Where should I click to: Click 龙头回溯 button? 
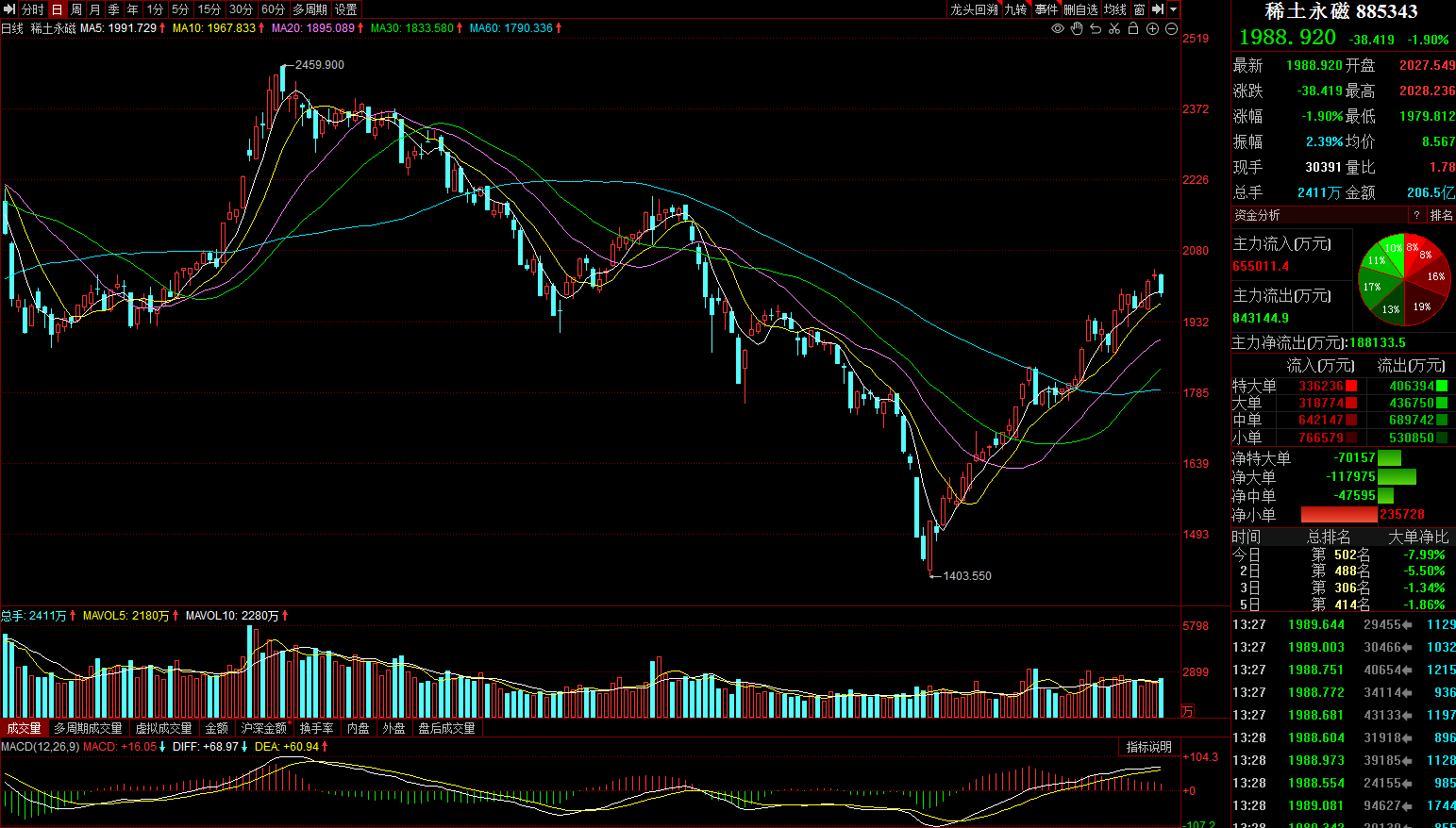(975, 9)
